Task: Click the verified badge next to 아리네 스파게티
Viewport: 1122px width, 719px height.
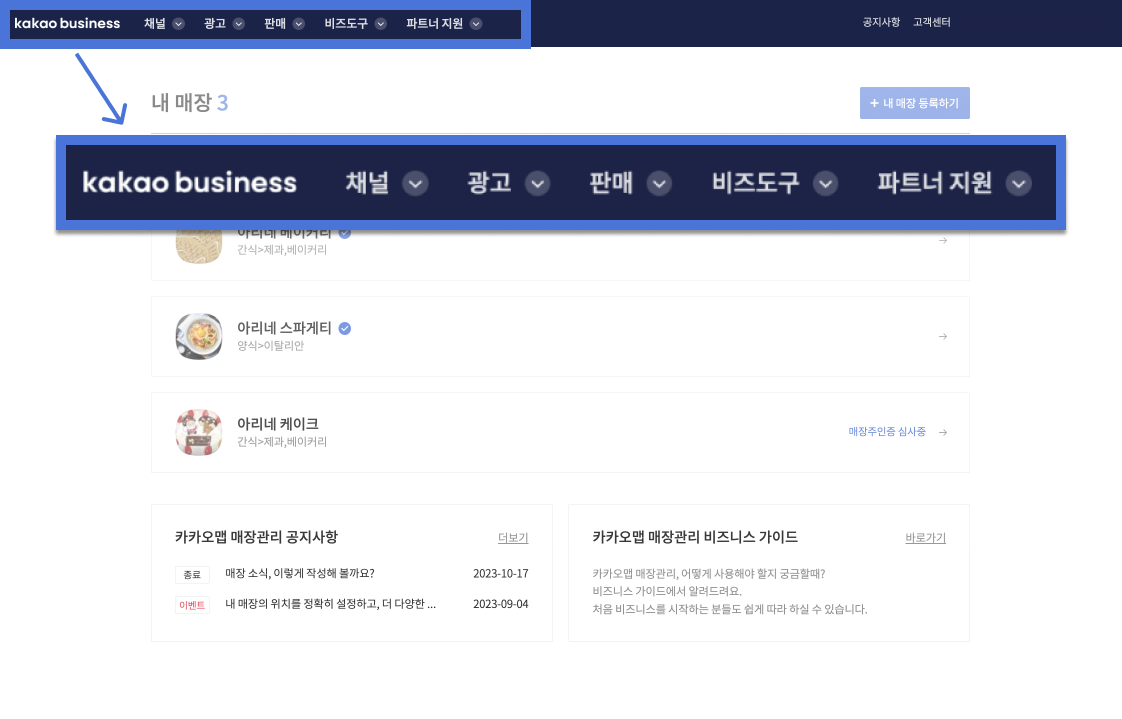Action: (345, 328)
